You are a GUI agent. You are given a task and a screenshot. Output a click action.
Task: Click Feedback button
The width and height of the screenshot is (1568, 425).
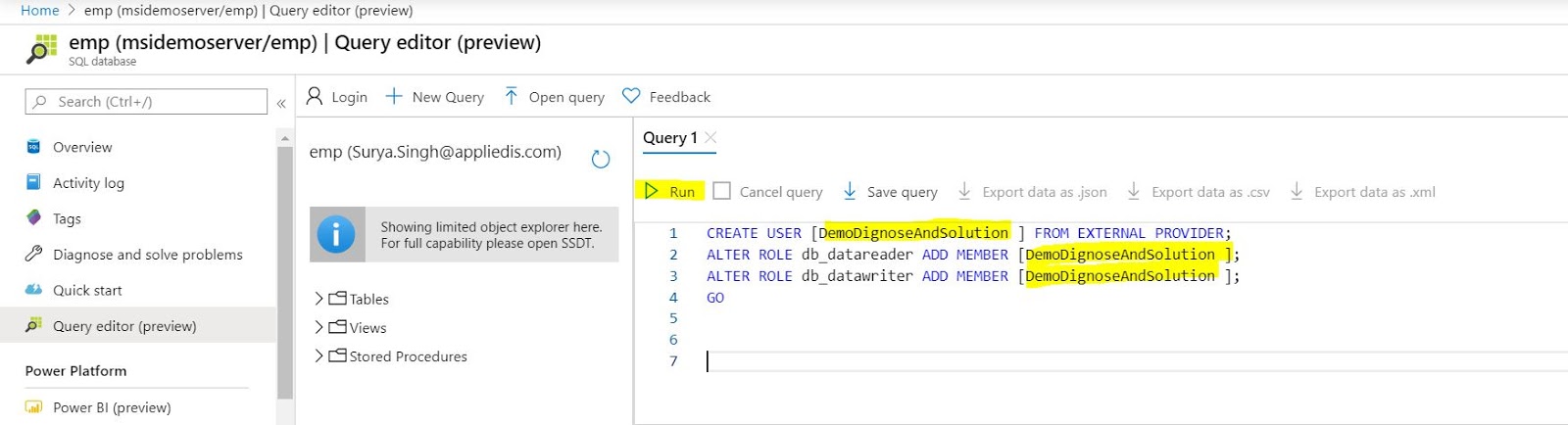pos(666,97)
